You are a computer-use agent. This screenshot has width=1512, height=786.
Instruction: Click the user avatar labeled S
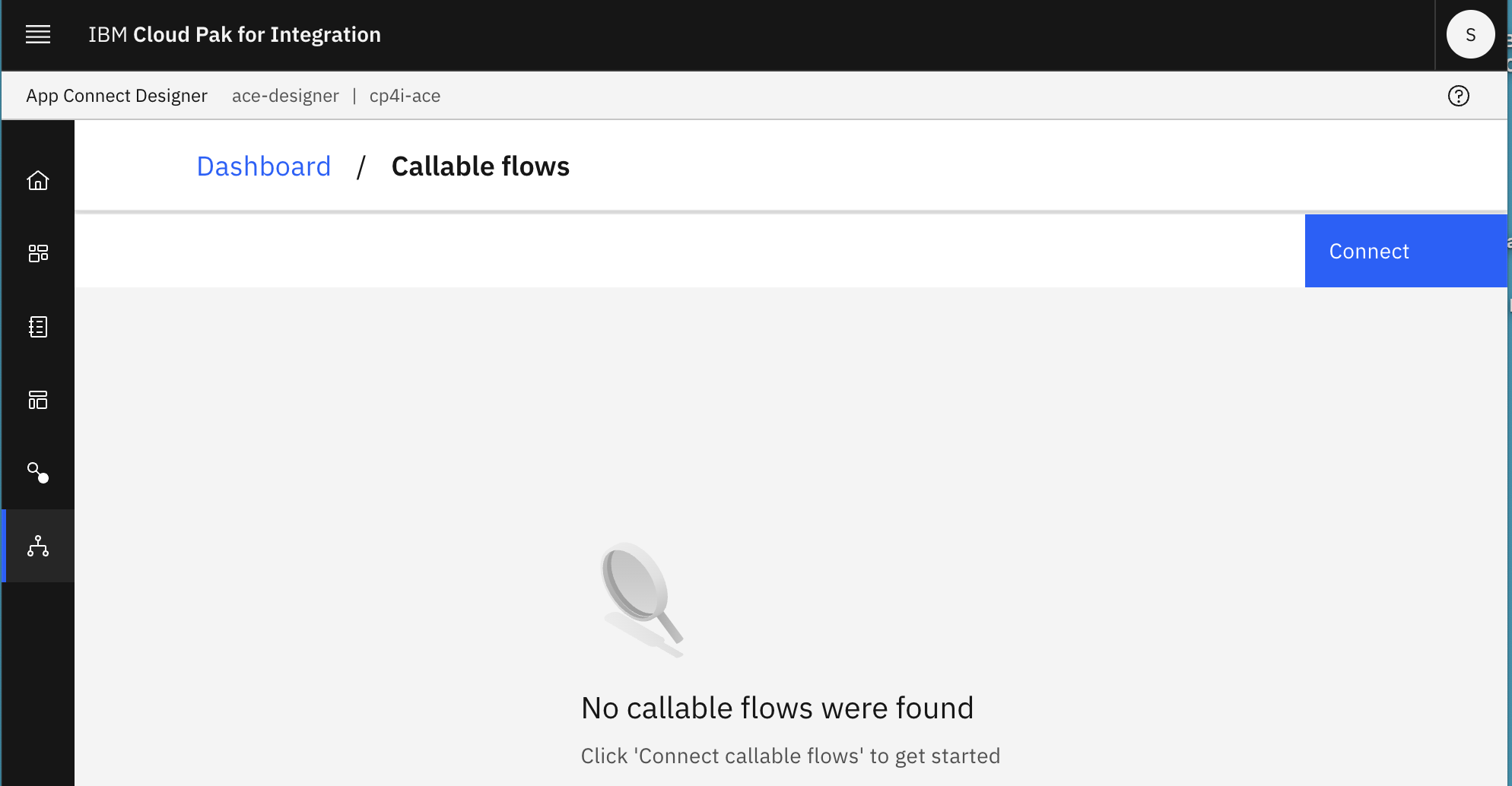click(1470, 34)
